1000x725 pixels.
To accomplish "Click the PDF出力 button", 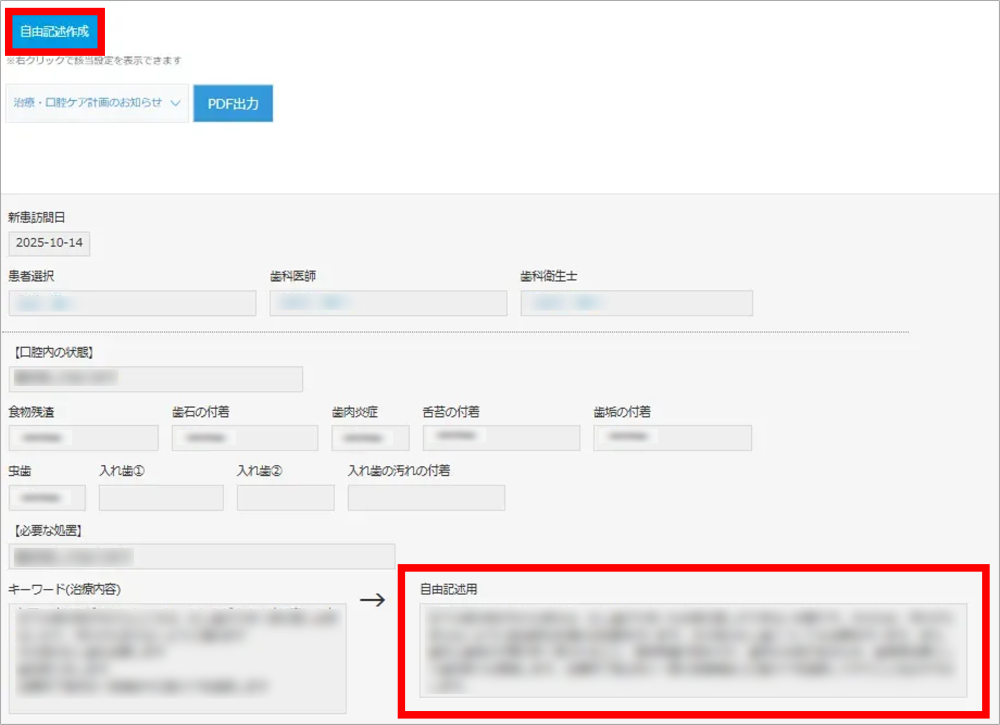I will coord(232,103).
